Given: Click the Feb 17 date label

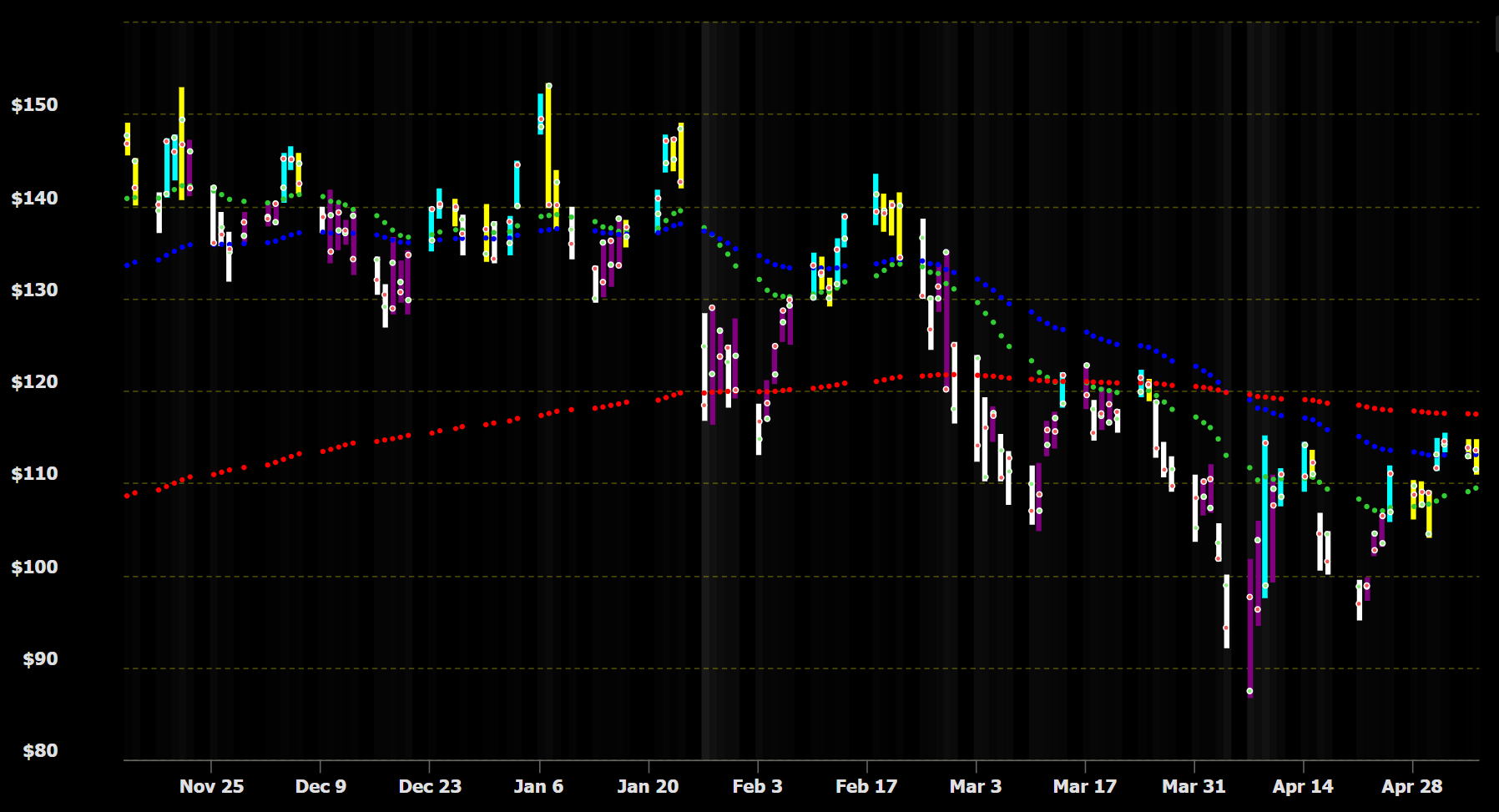Looking at the screenshot, I should [x=866, y=786].
